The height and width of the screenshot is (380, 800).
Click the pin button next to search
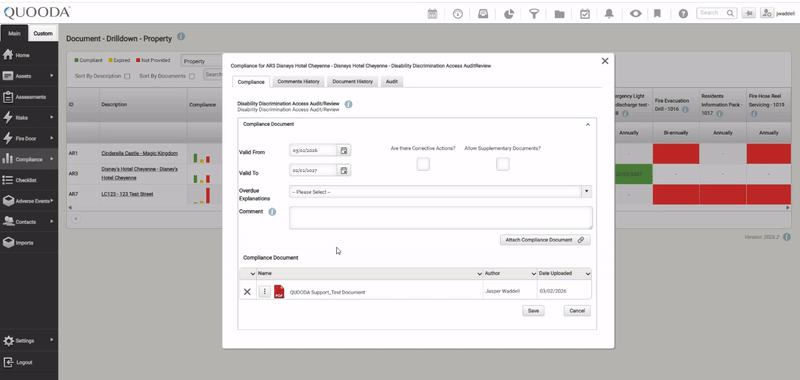tap(749, 13)
